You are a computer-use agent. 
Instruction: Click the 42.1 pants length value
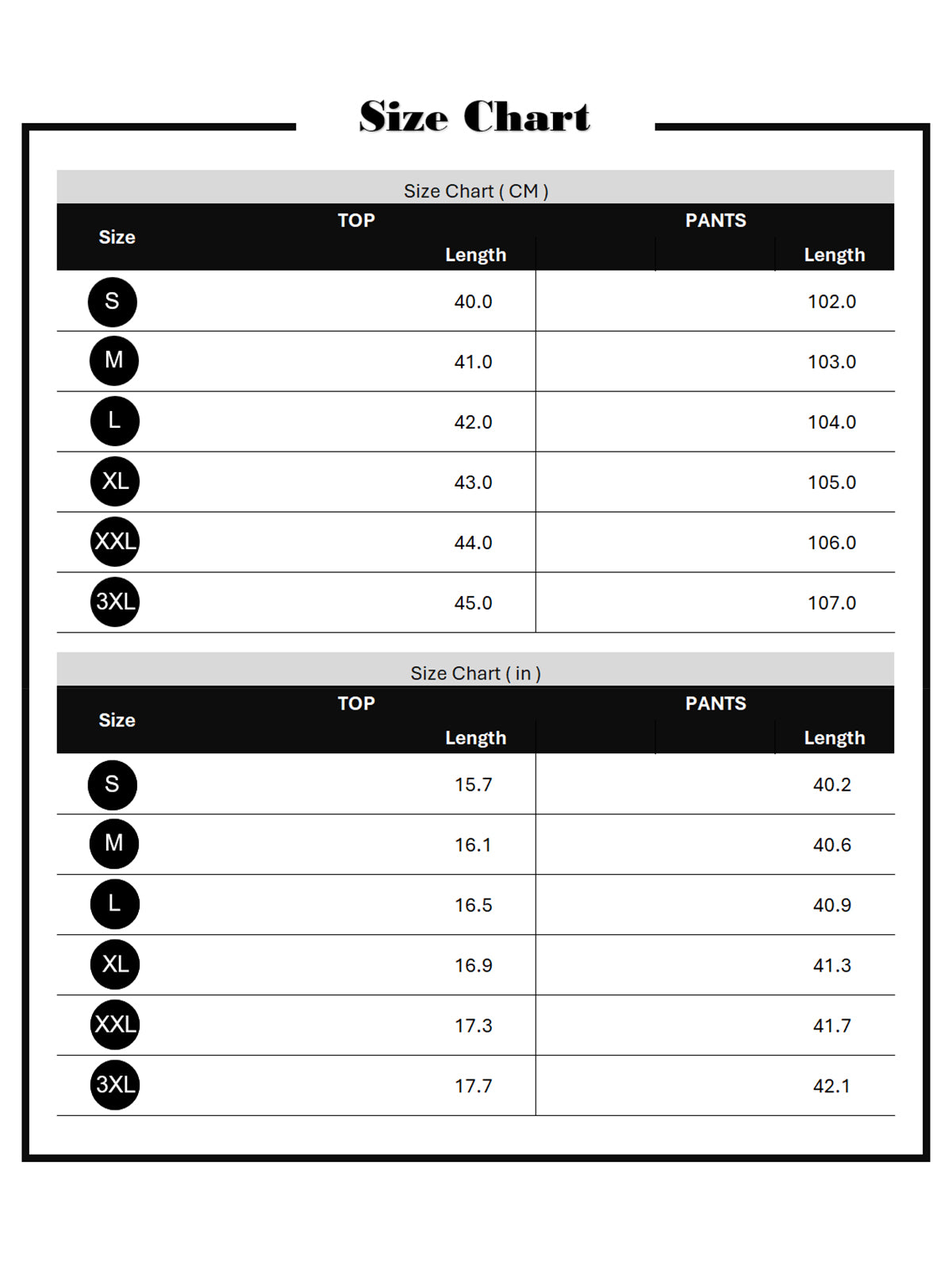pyautogui.click(x=831, y=1086)
